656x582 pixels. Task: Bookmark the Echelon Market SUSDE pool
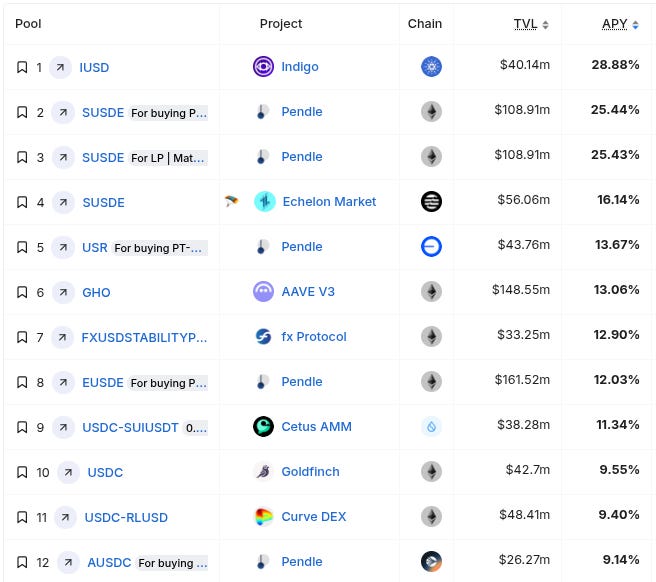coord(22,203)
